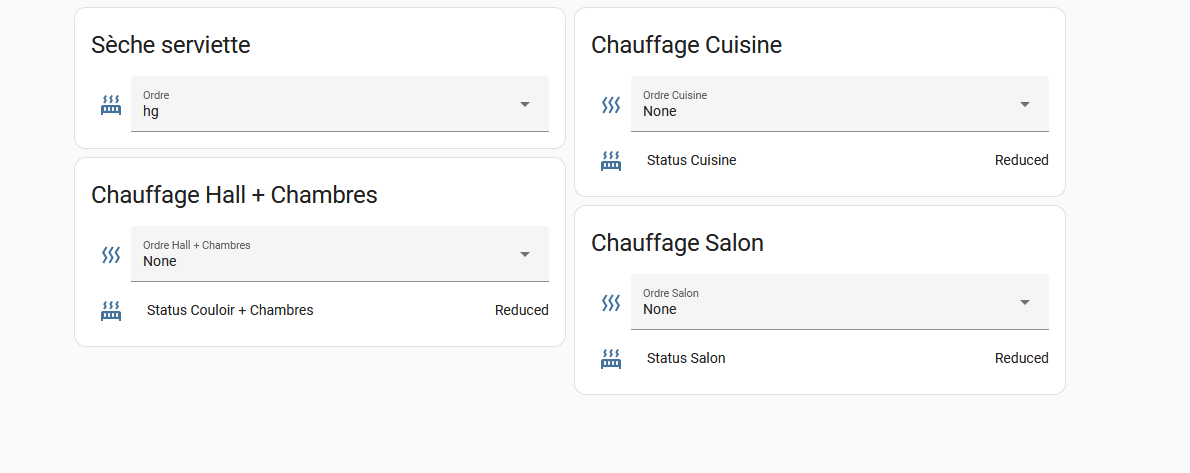Screen dimensions: 1190x473
Task: Click the heat waves icon beside Ordre Cuisine
Action: (x=611, y=105)
